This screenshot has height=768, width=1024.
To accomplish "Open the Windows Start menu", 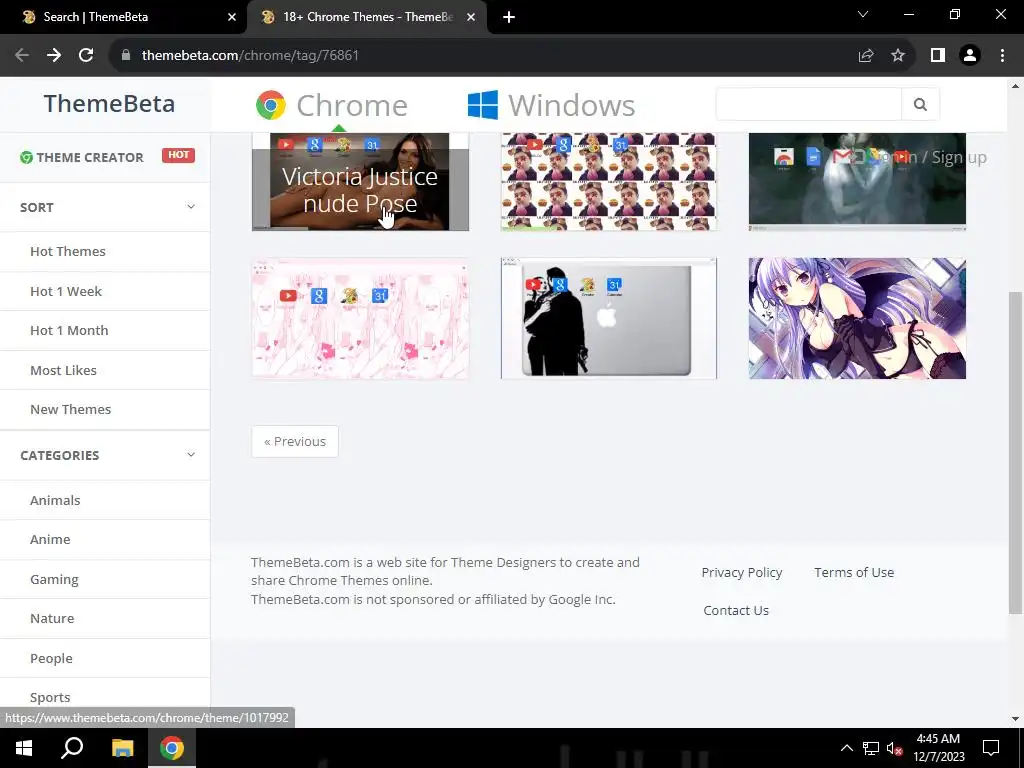I will click(x=24, y=748).
